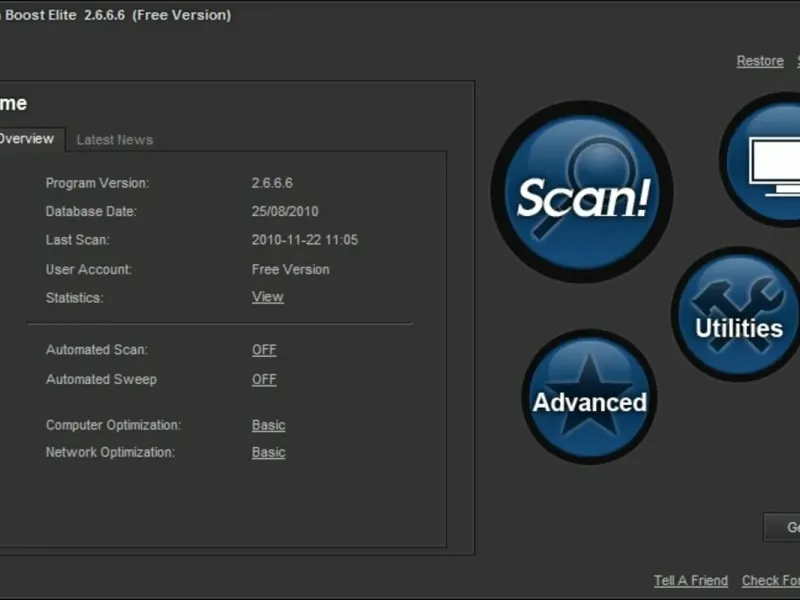Click the Statistics label
Viewport: 800px width, 600px height.
click(74, 298)
